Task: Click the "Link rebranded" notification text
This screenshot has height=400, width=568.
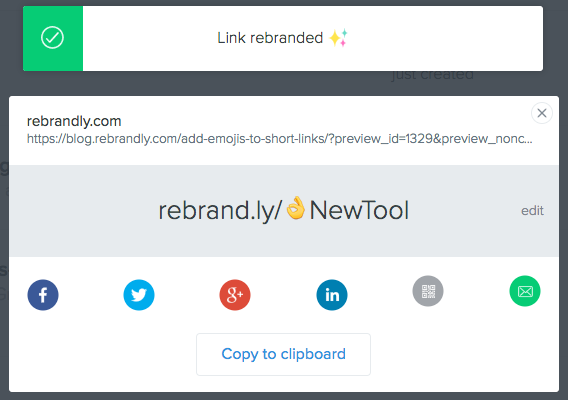Action: click(270, 38)
